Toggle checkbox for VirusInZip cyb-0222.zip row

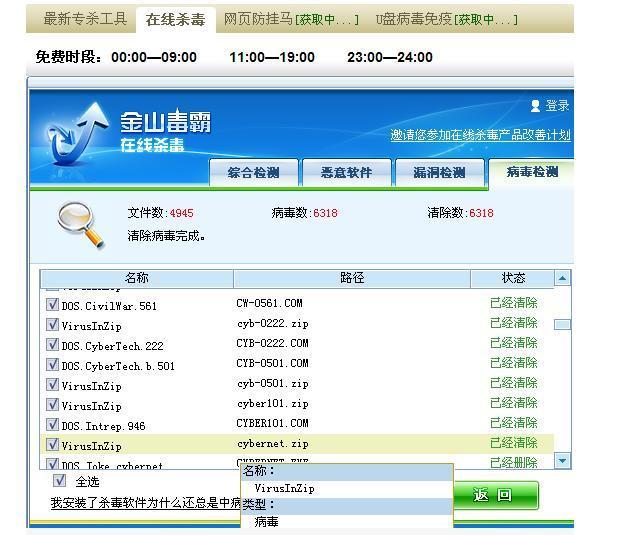pyautogui.click(x=52, y=324)
